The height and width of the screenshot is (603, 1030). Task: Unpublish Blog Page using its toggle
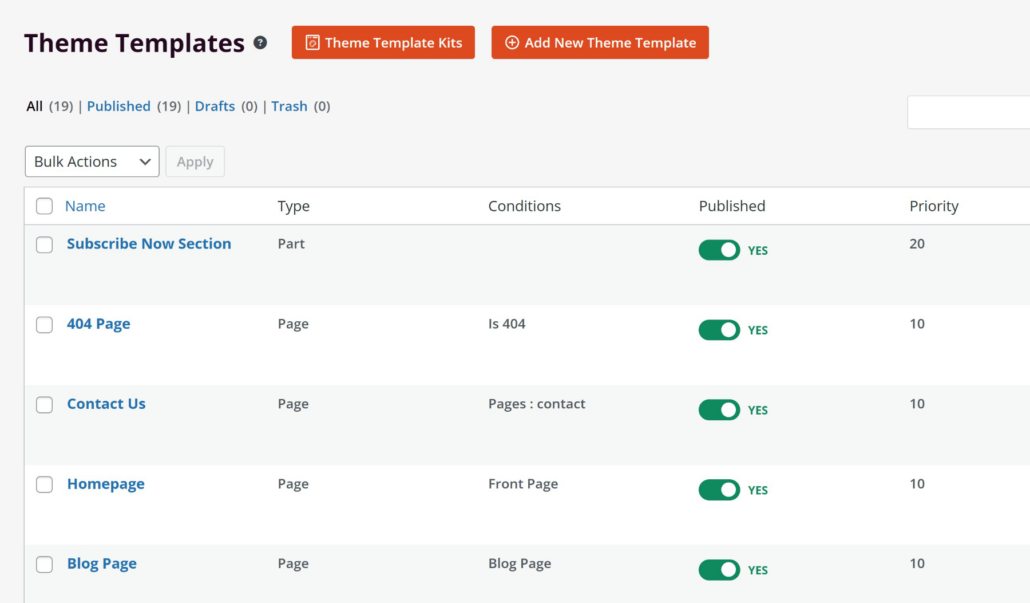tap(719, 570)
